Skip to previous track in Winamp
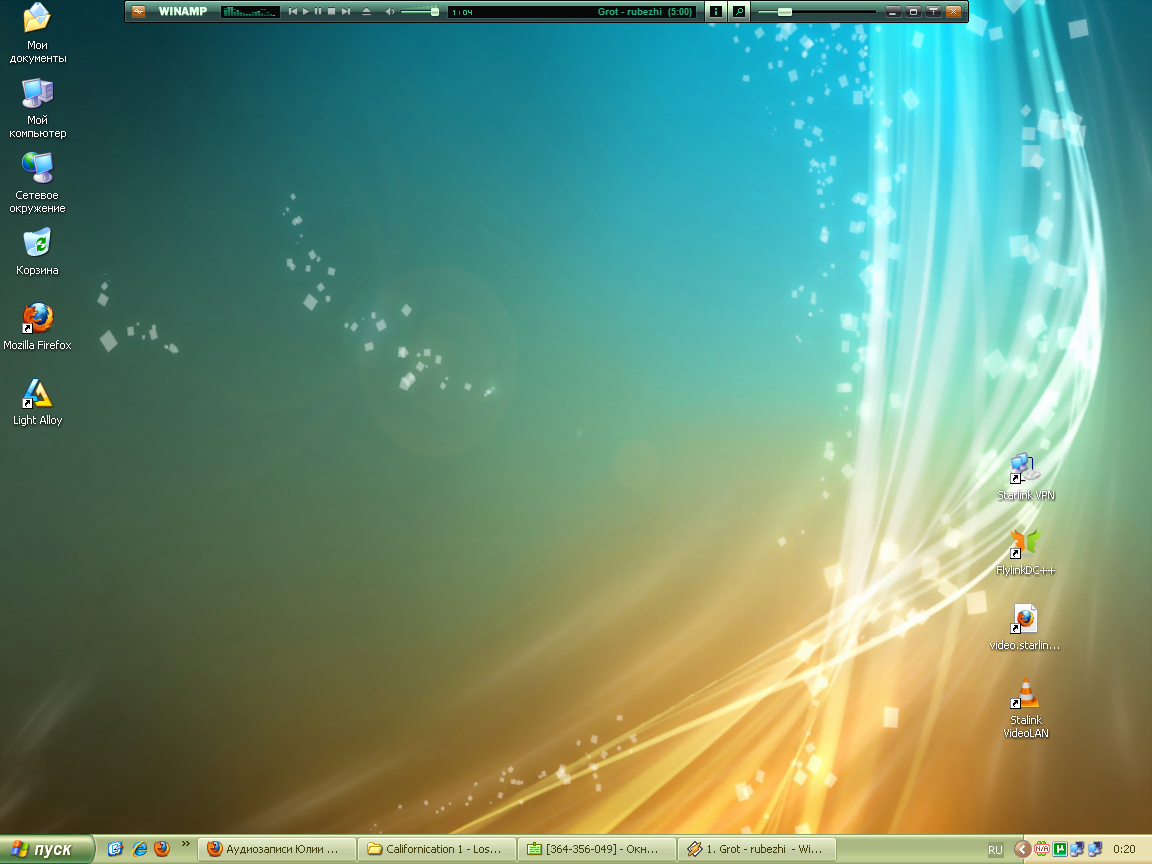The image size is (1152, 864). 292,12
